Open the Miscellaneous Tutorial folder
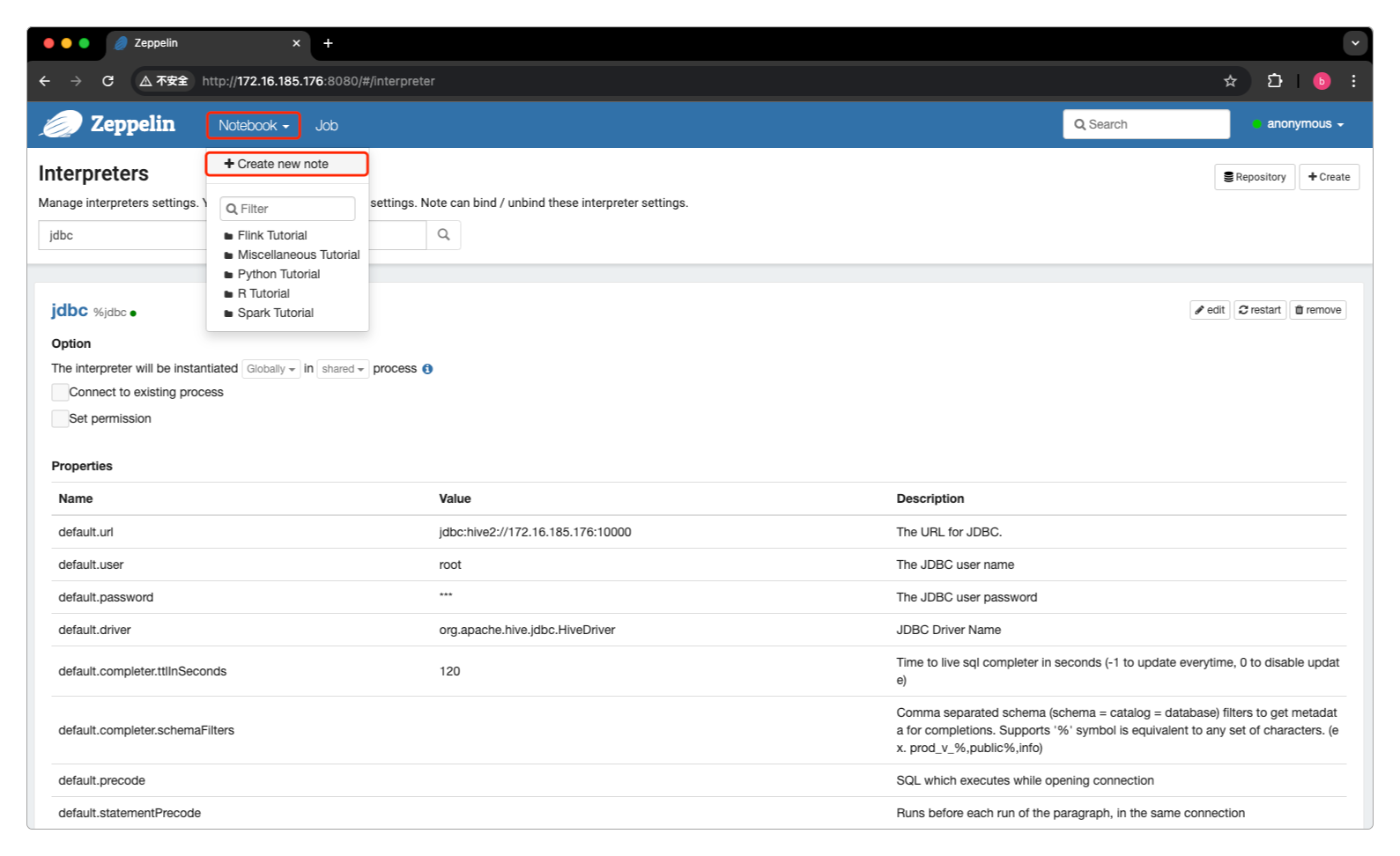The width and height of the screenshot is (1400, 856). point(292,255)
